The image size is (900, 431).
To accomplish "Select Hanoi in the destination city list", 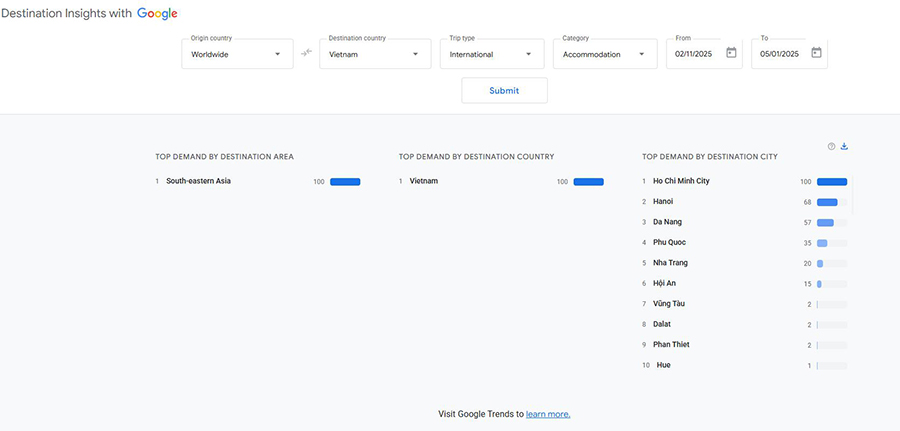I will (x=663, y=201).
